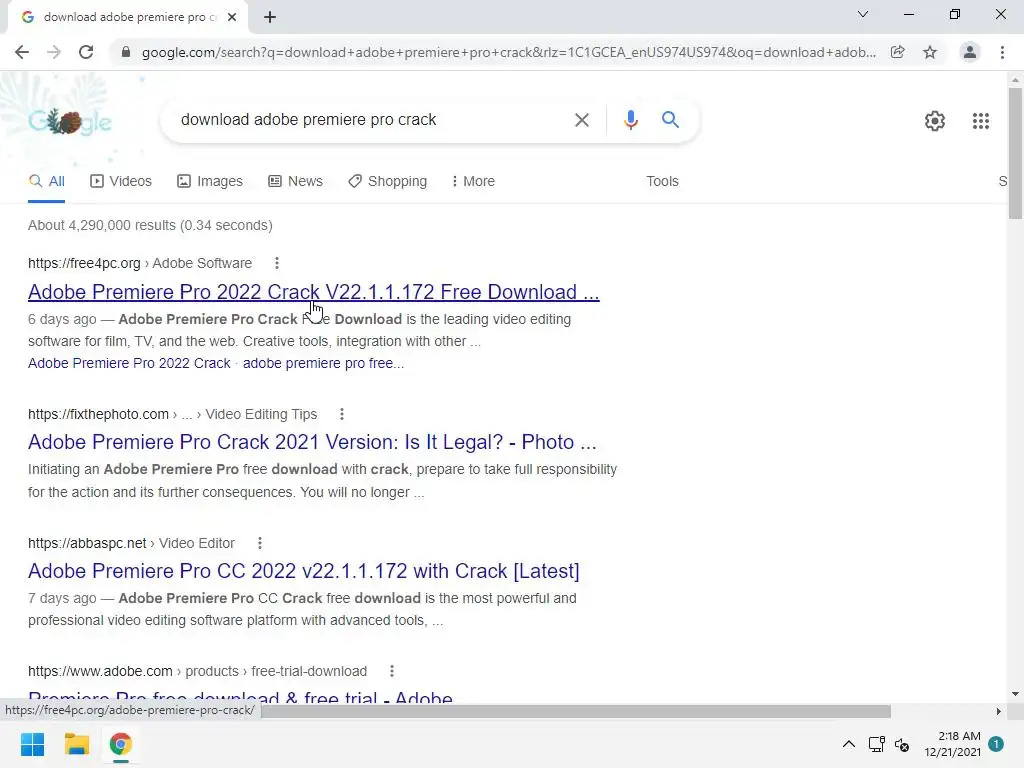This screenshot has height=768, width=1024.
Task: Click the abbaspc.net breadcrumb URL
Action: coord(131,543)
